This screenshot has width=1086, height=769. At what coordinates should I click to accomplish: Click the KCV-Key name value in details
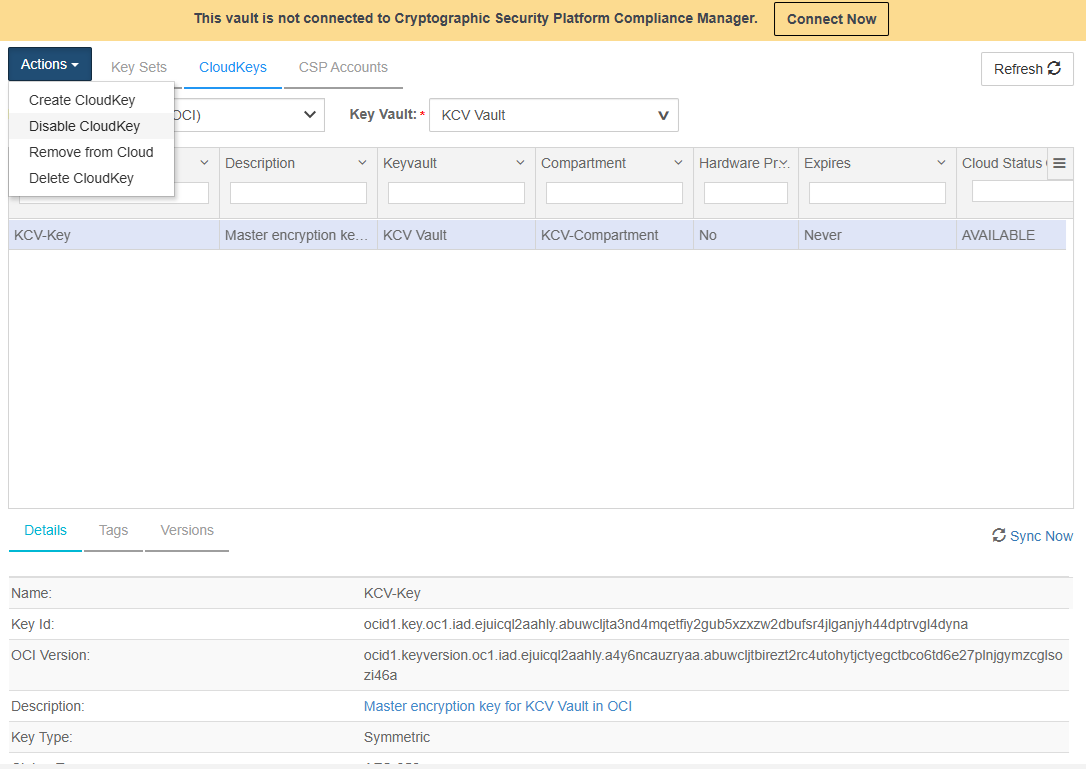pyautogui.click(x=392, y=593)
